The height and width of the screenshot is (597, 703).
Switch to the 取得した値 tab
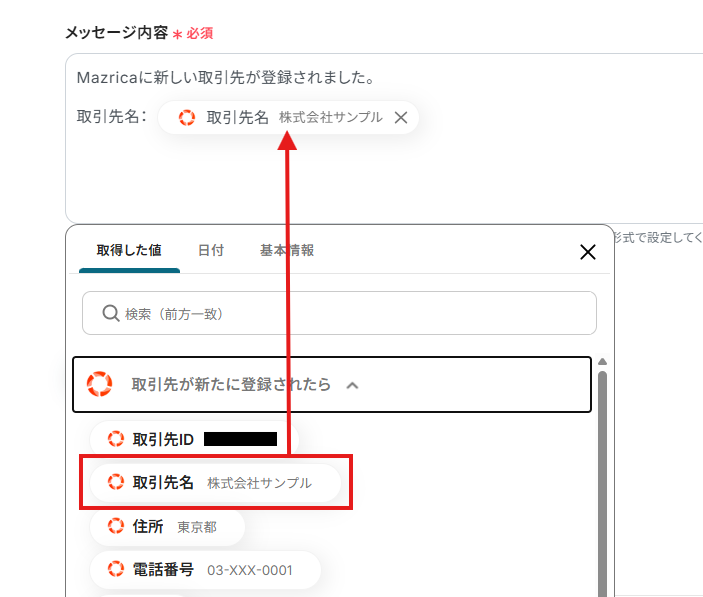pyautogui.click(x=129, y=250)
